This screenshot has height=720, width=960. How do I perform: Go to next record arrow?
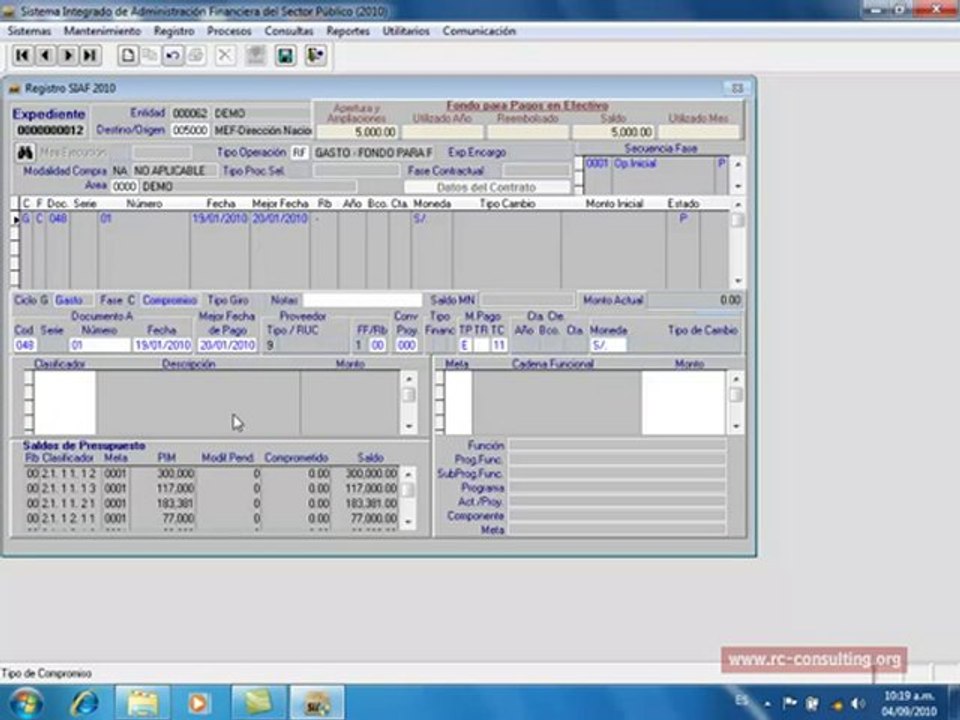click(x=68, y=56)
